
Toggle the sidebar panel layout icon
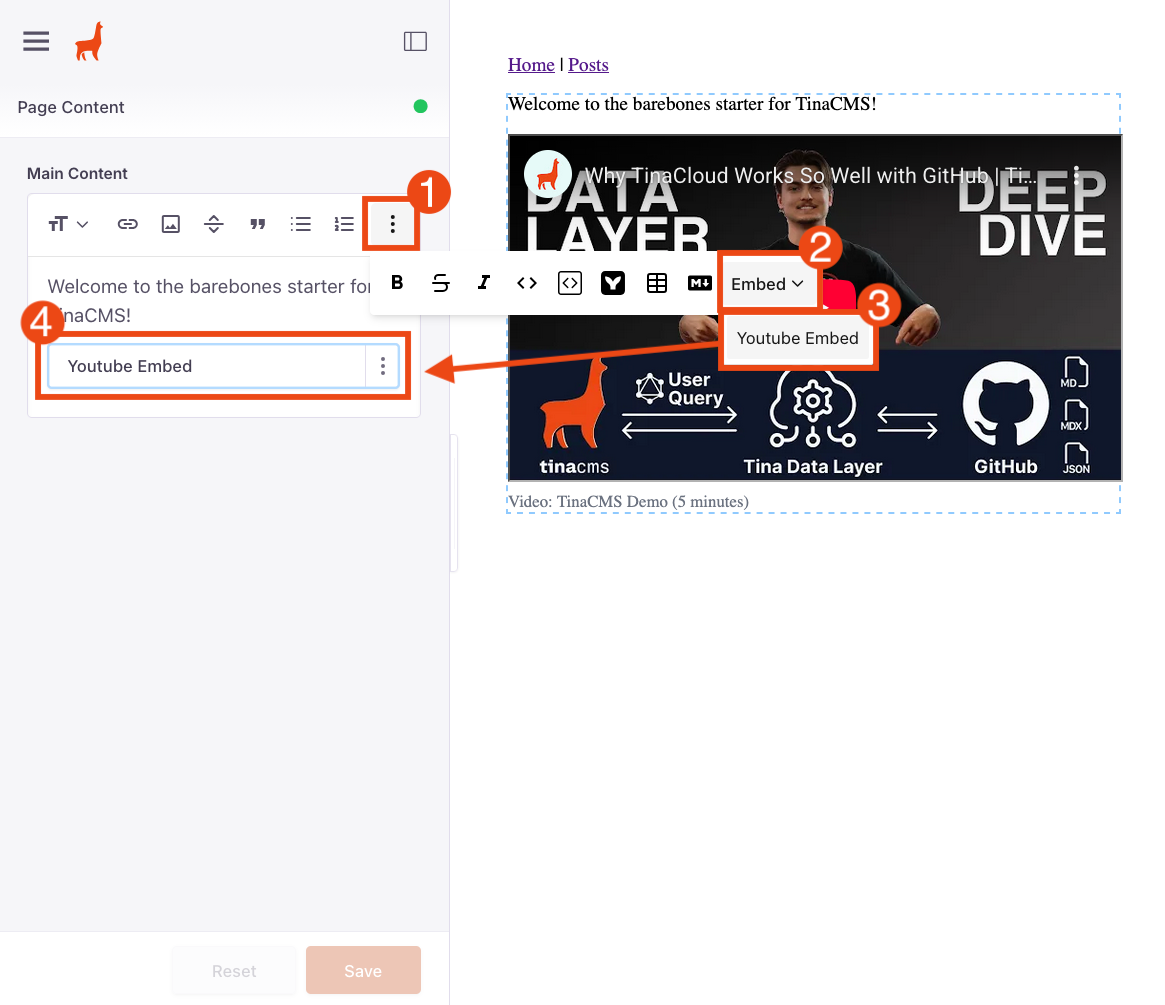click(415, 41)
